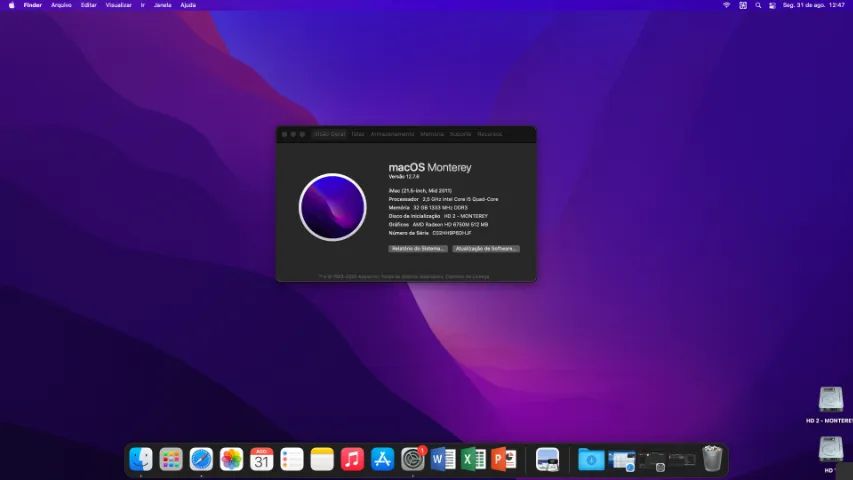Open Spotlight search in menu bar
Screen dimensions: 853x480
pyautogui.click(x=758, y=5)
